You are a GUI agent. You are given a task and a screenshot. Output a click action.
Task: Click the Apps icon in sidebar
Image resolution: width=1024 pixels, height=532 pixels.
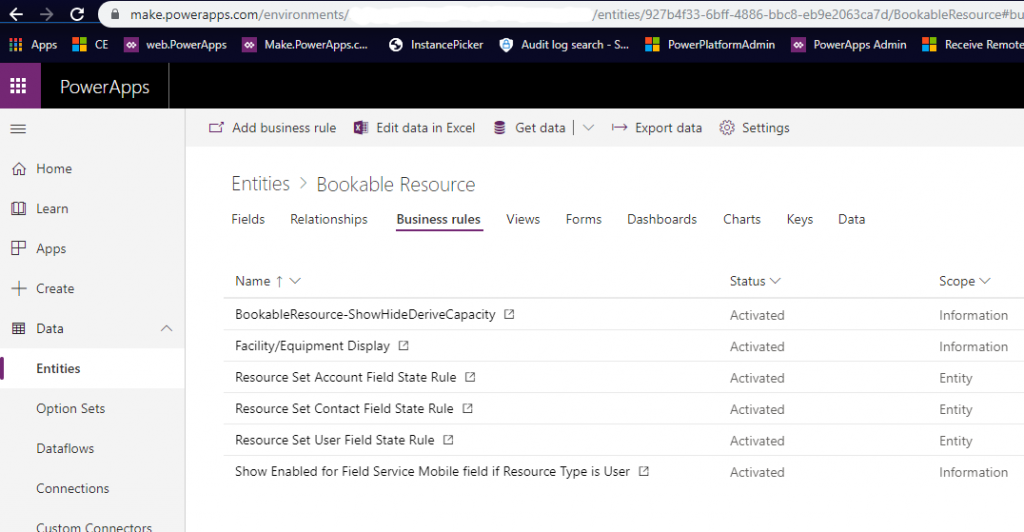pyautogui.click(x=19, y=248)
